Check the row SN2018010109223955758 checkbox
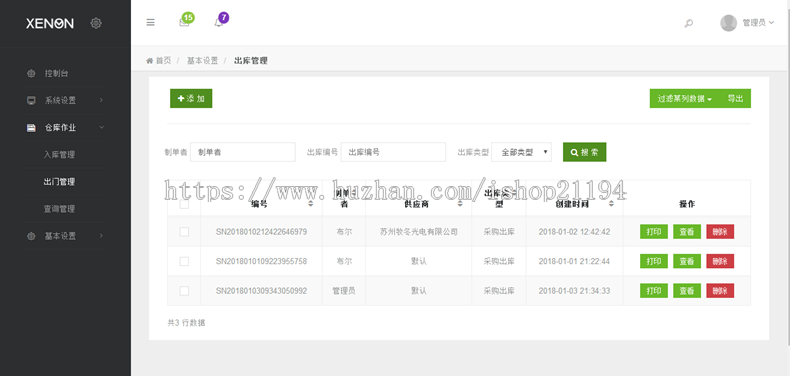Screen dimensions: 790x376 (x=184, y=261)
